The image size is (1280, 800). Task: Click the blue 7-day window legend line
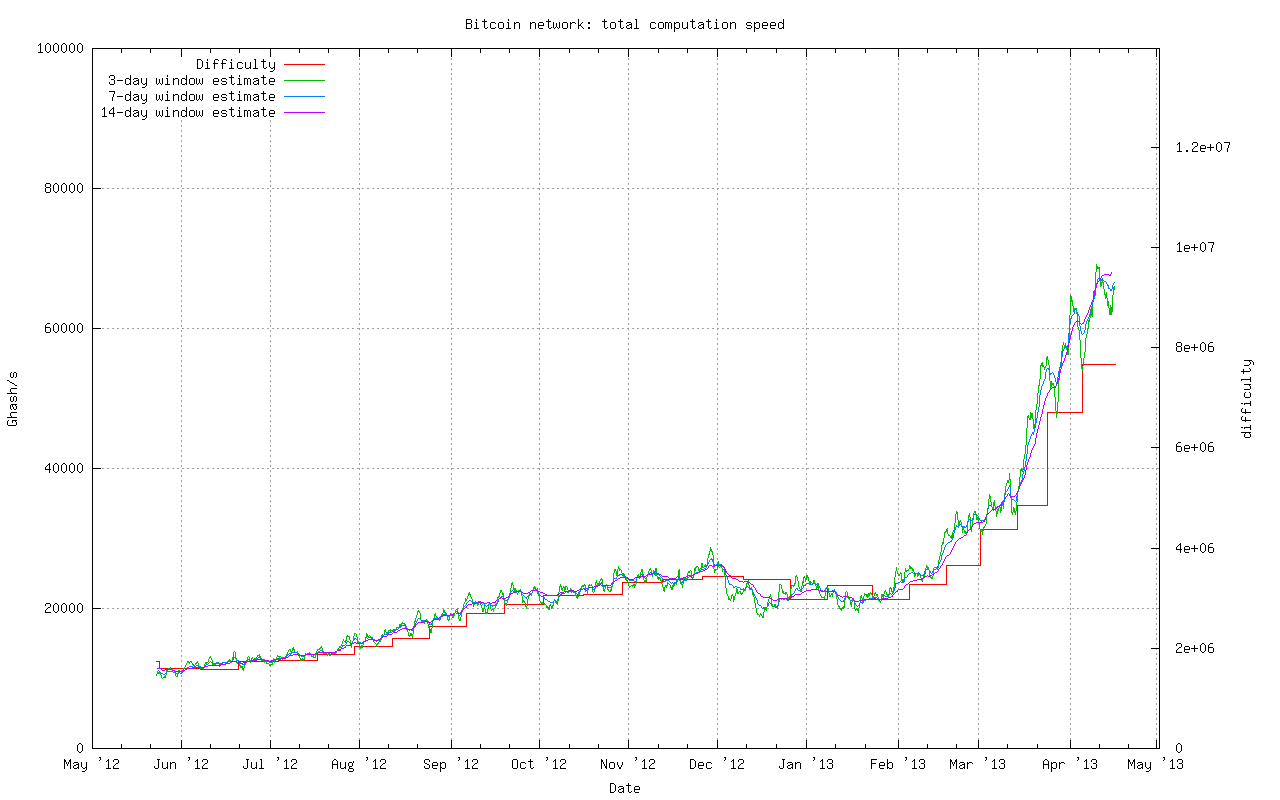click(x=304, y=97)
